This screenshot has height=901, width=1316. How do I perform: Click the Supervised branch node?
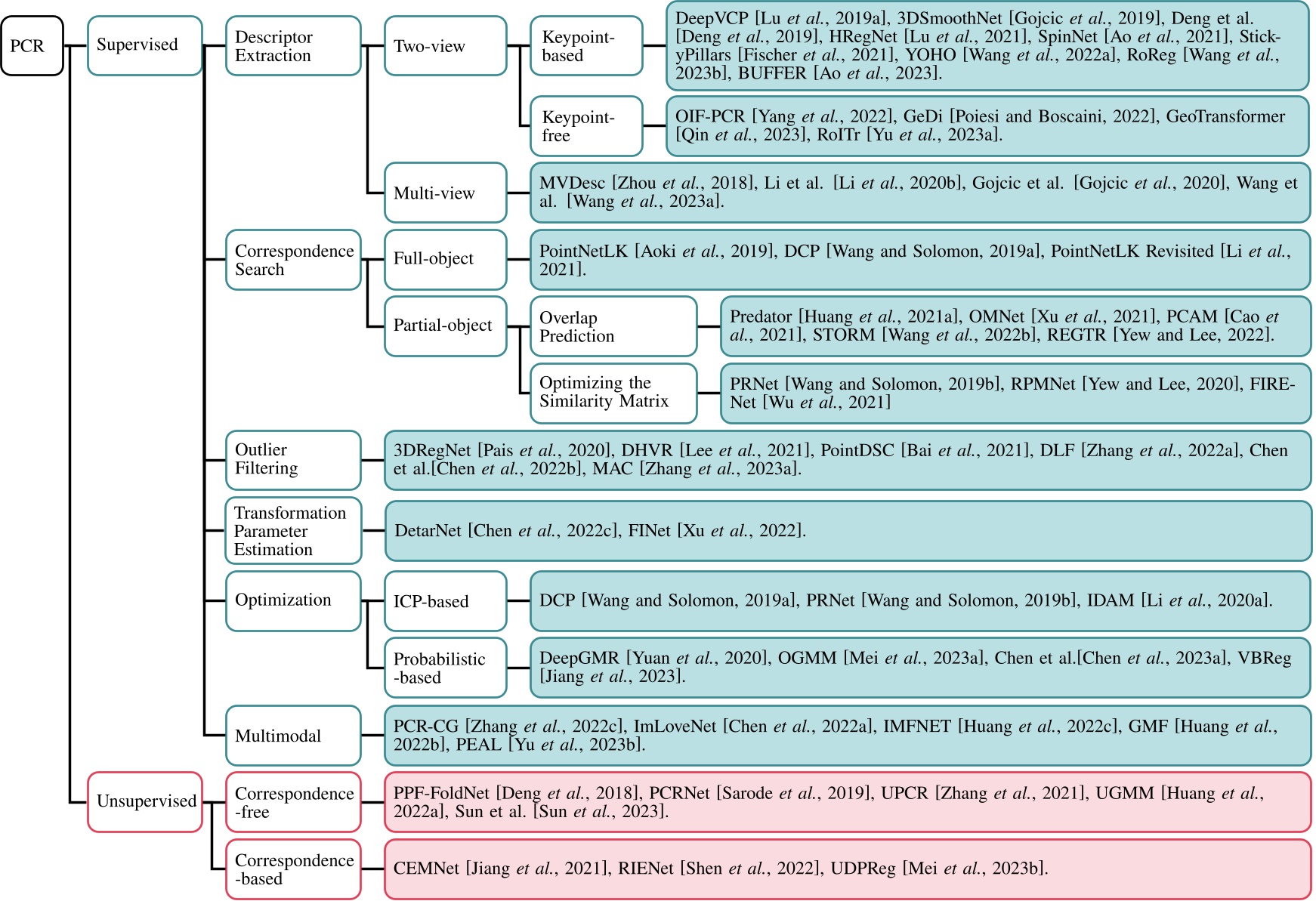144,46
